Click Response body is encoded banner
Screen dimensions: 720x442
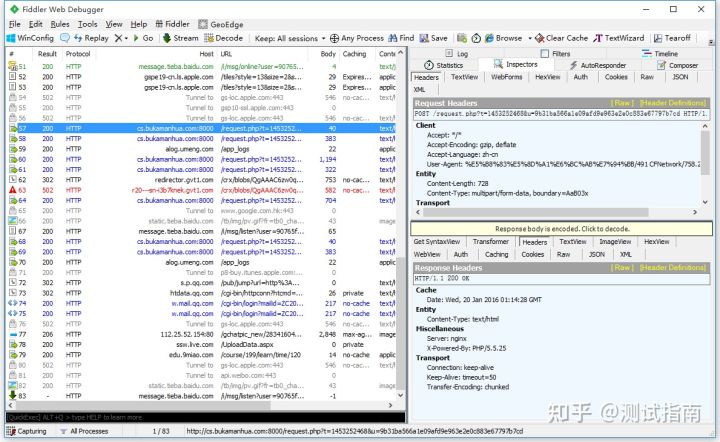coord(562,229)
